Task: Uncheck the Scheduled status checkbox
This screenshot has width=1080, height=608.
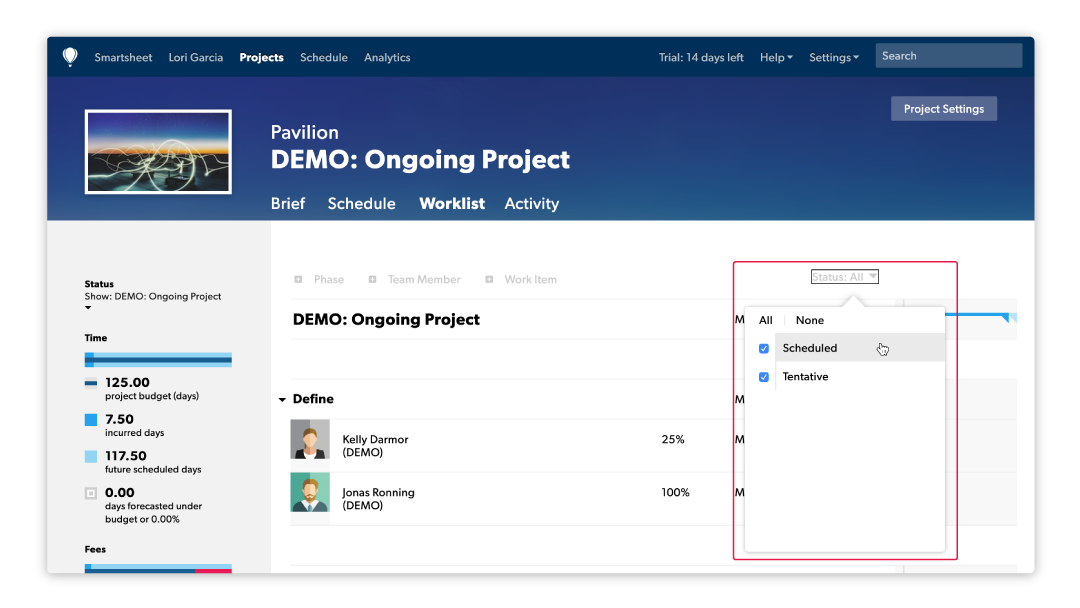Action: [x=764, y=349]
